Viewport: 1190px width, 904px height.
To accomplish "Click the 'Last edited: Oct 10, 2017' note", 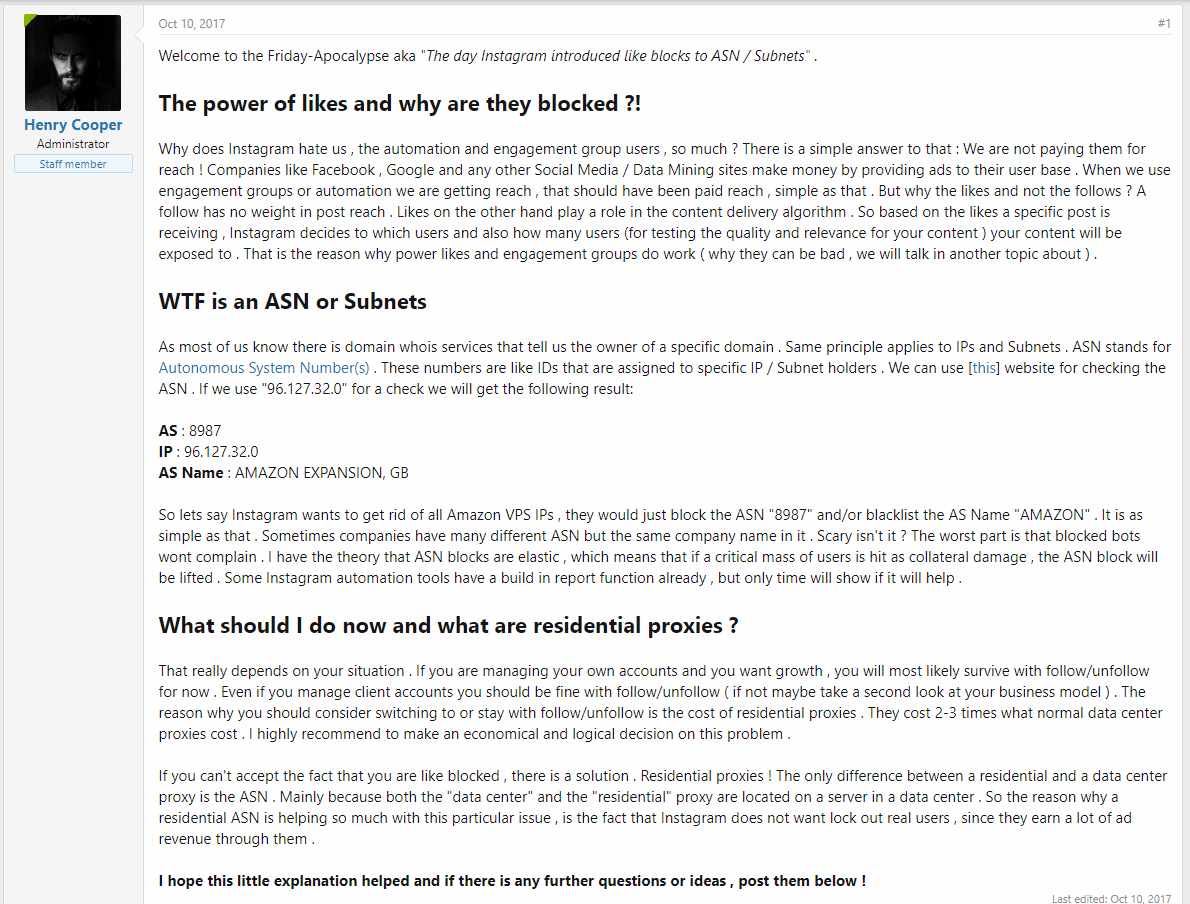I will click(1111, 899).
